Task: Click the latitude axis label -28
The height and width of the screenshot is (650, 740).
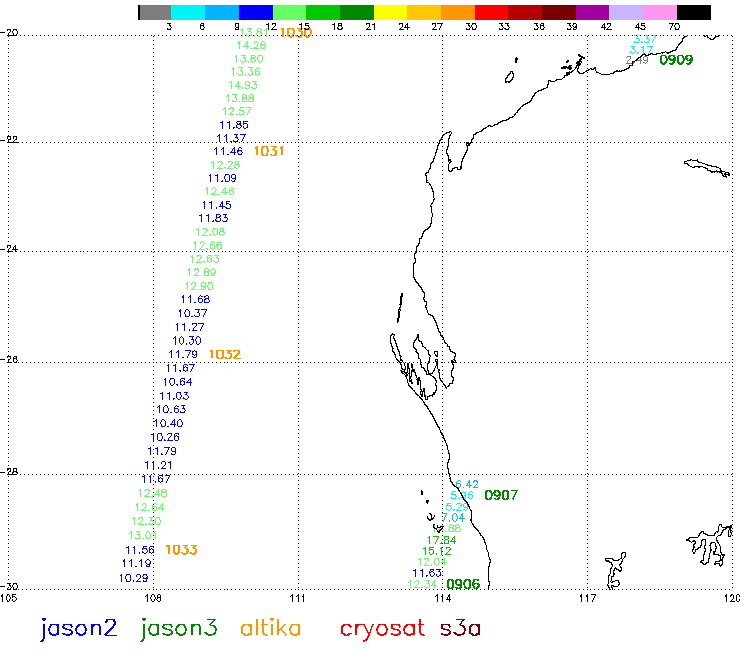Action: tap(9, 472)
